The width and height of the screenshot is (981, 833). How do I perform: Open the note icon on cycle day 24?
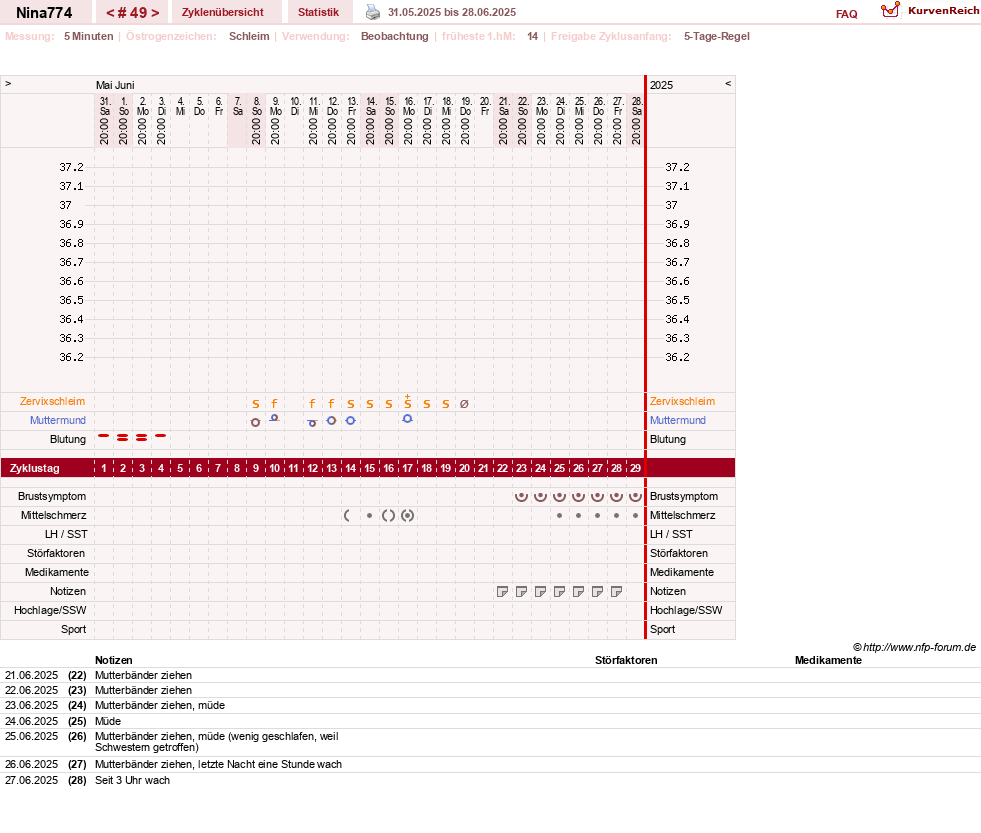(x=540, y=591)
